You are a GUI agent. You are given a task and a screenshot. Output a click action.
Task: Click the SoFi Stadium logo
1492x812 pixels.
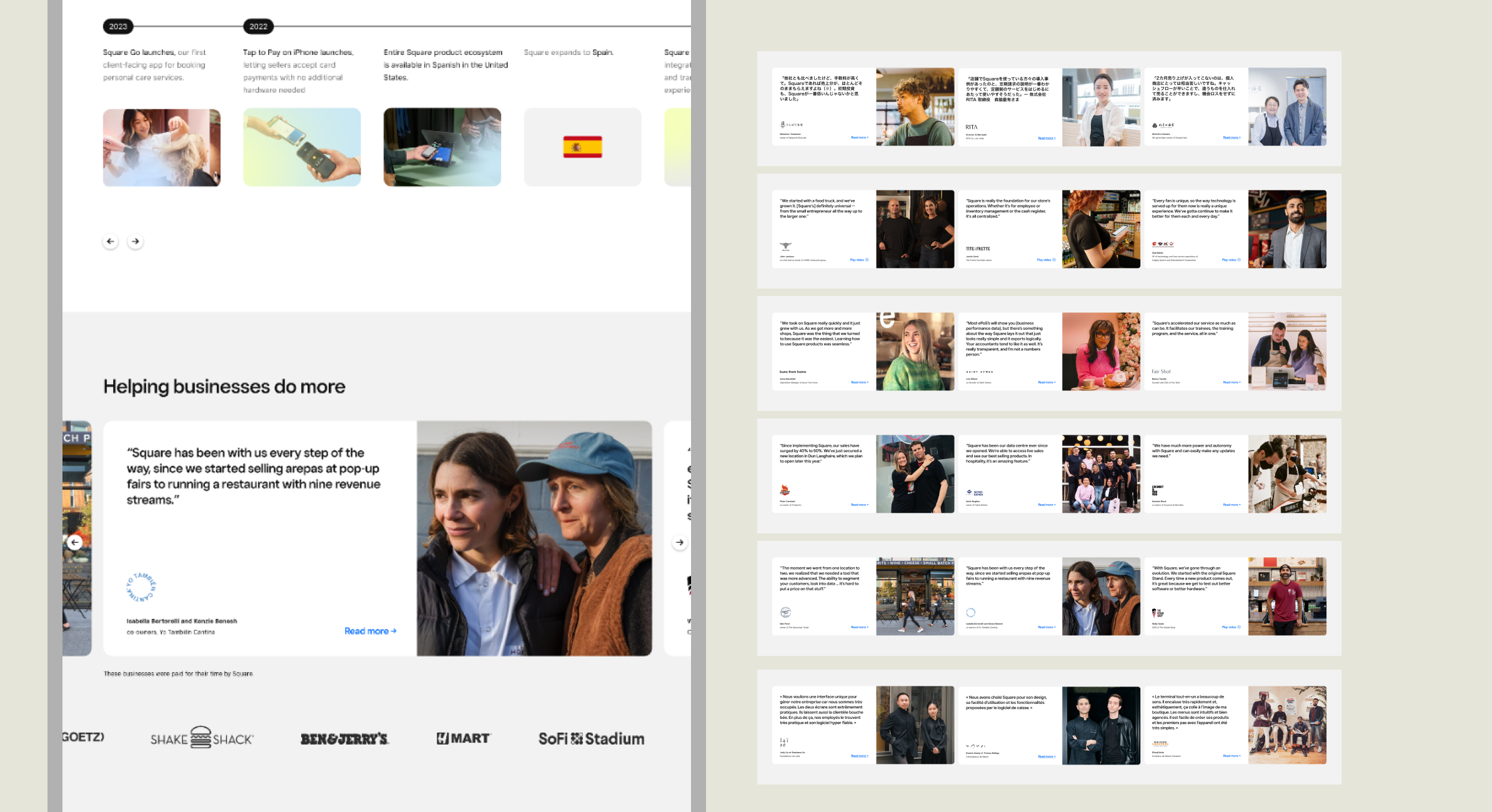pyautogui.click(x=591, y=739)
